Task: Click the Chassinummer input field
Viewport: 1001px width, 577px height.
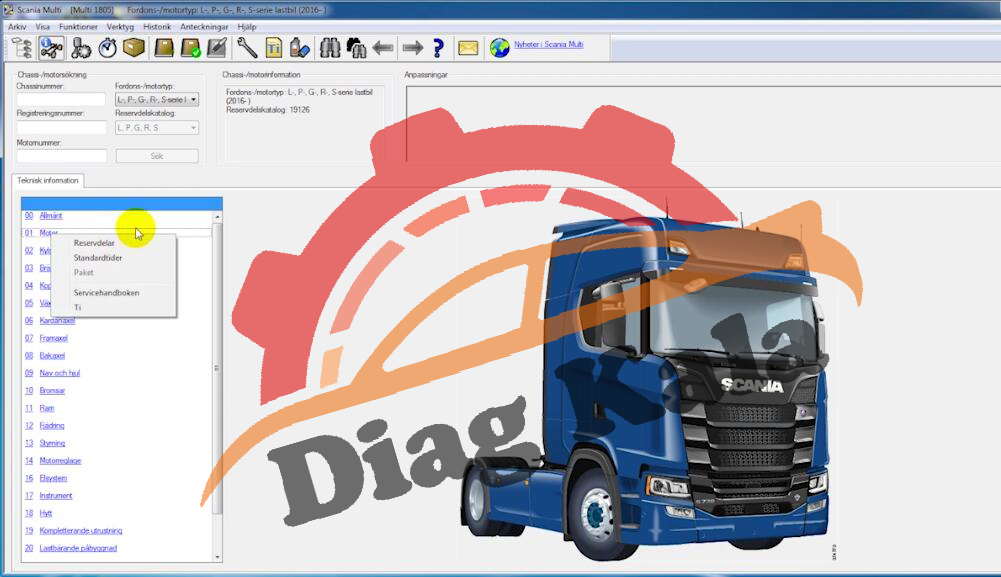Action: tap(61, 100)
